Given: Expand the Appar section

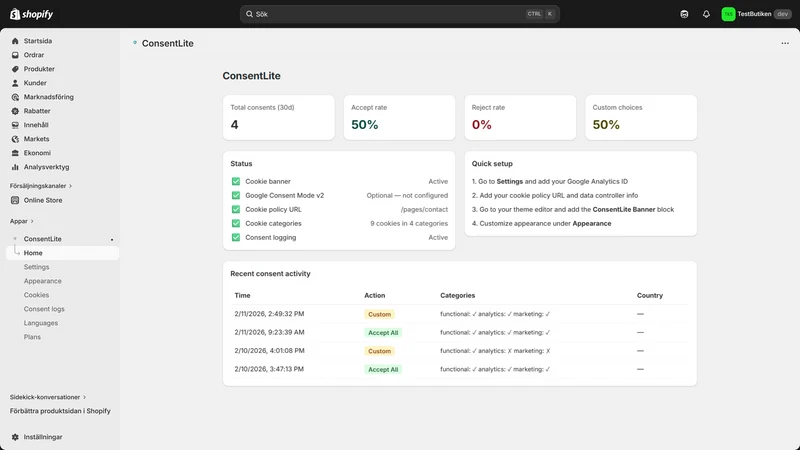Looking at the screenshot, I should pyautogui.click(x=21, y=221).
